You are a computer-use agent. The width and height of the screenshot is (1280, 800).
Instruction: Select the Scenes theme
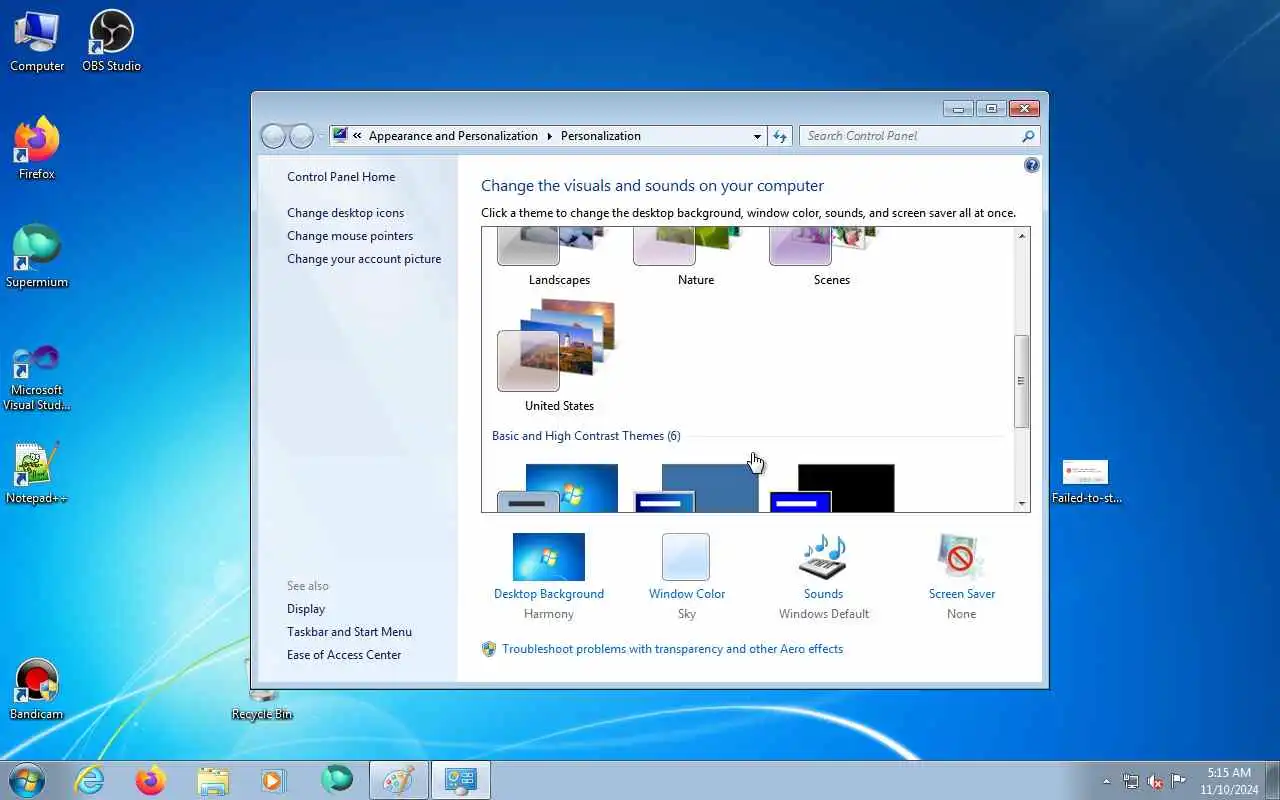[832, 258]
